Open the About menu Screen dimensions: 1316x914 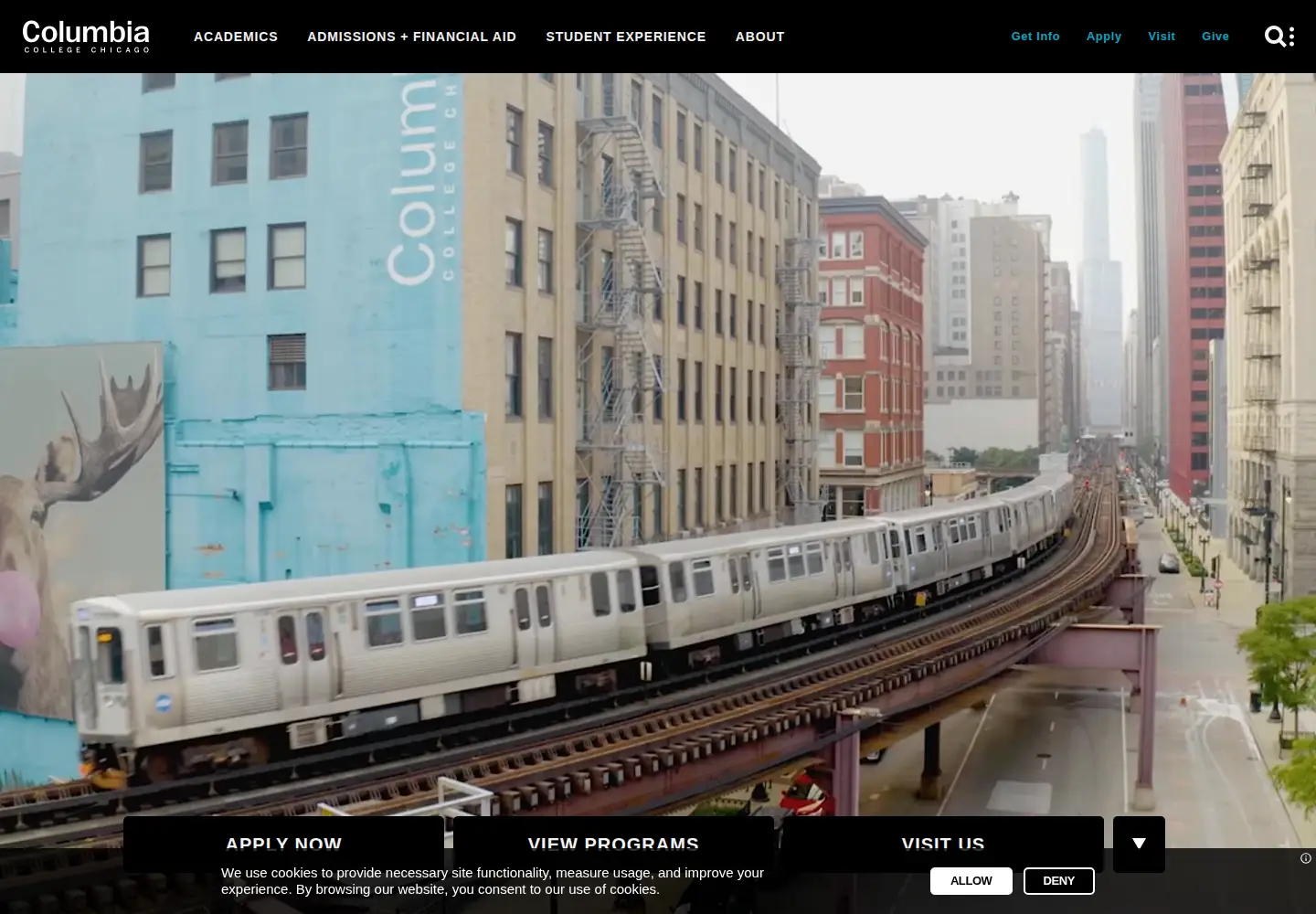click(760, 37)
